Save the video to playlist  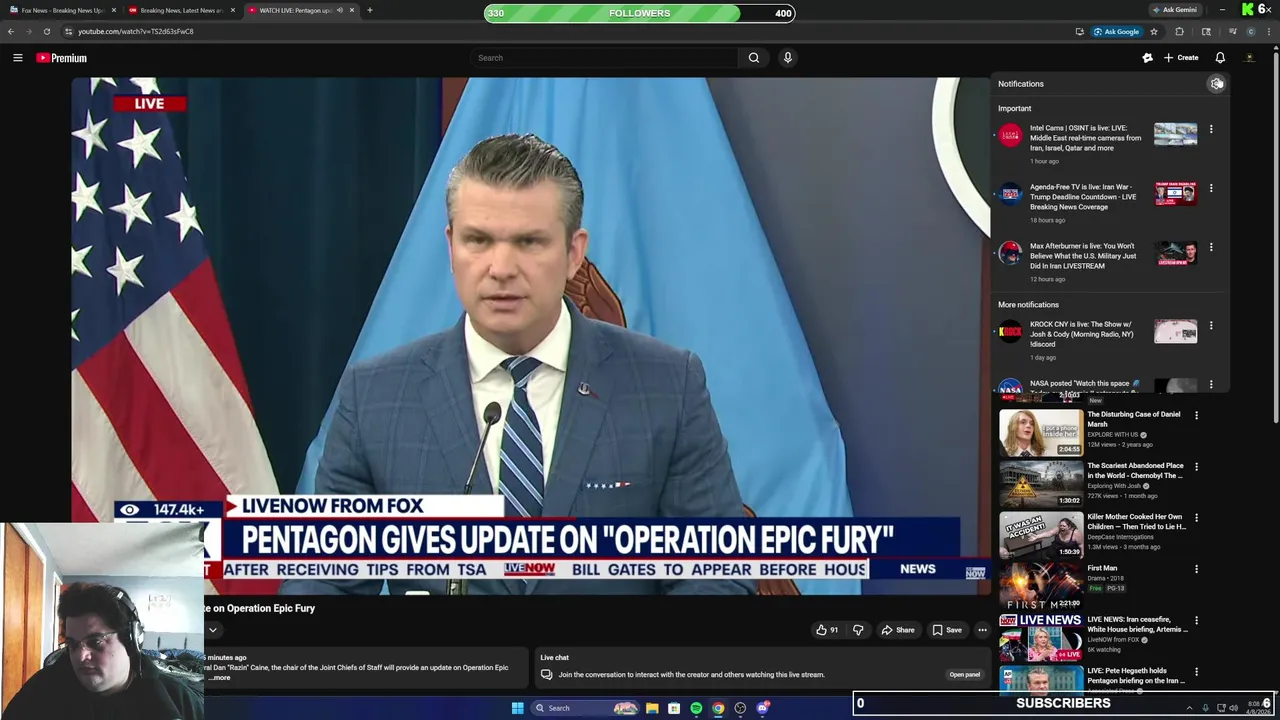pos(947,630)
